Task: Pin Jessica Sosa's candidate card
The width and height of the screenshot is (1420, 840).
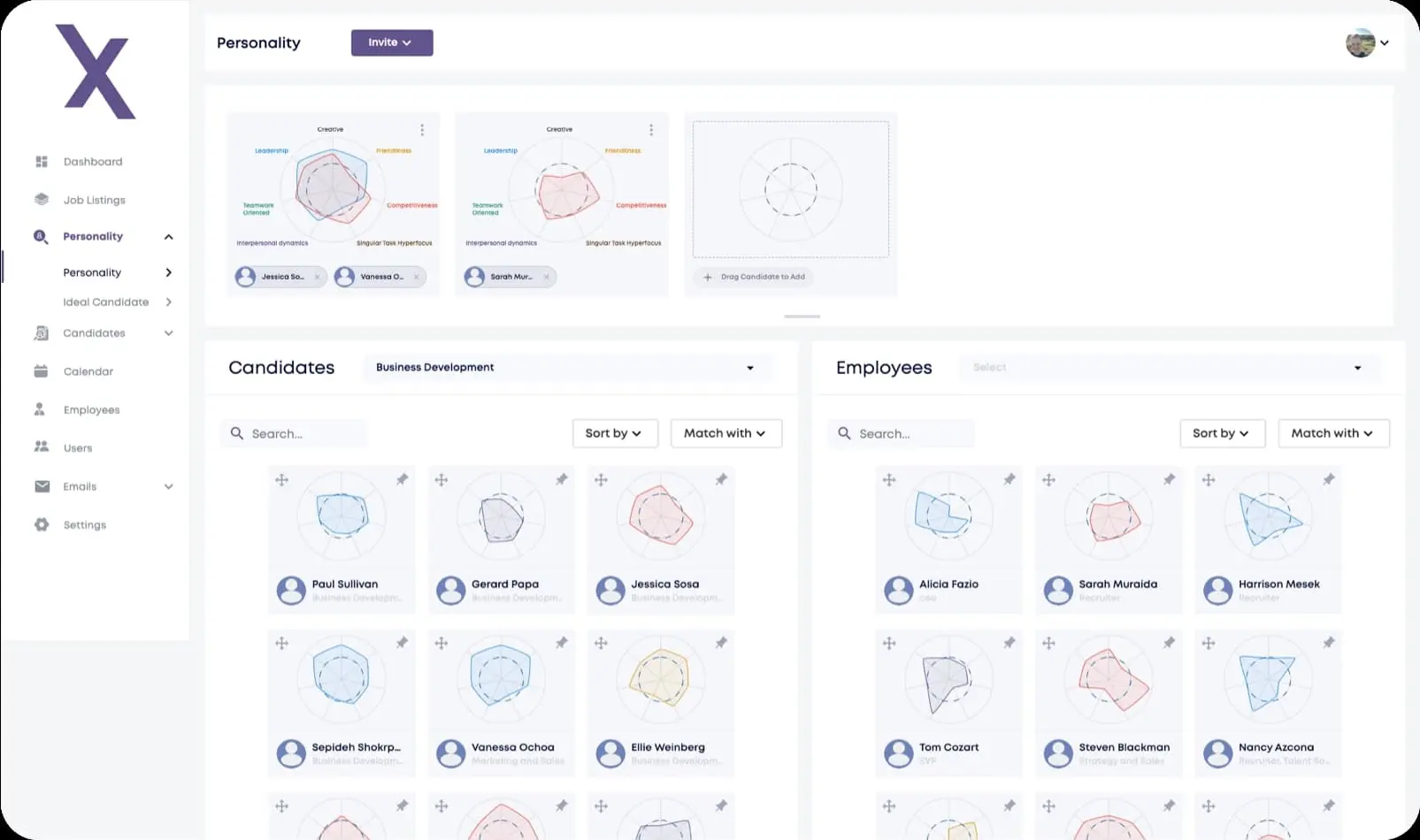Action: (721, 479)
